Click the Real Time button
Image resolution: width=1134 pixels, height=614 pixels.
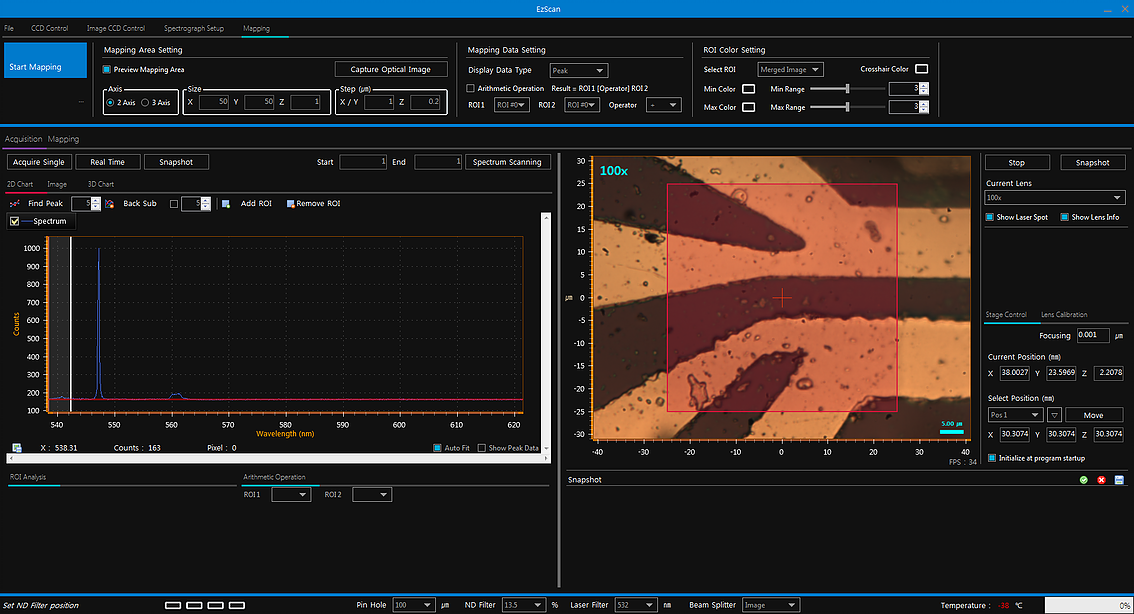(x=107, y=162)
